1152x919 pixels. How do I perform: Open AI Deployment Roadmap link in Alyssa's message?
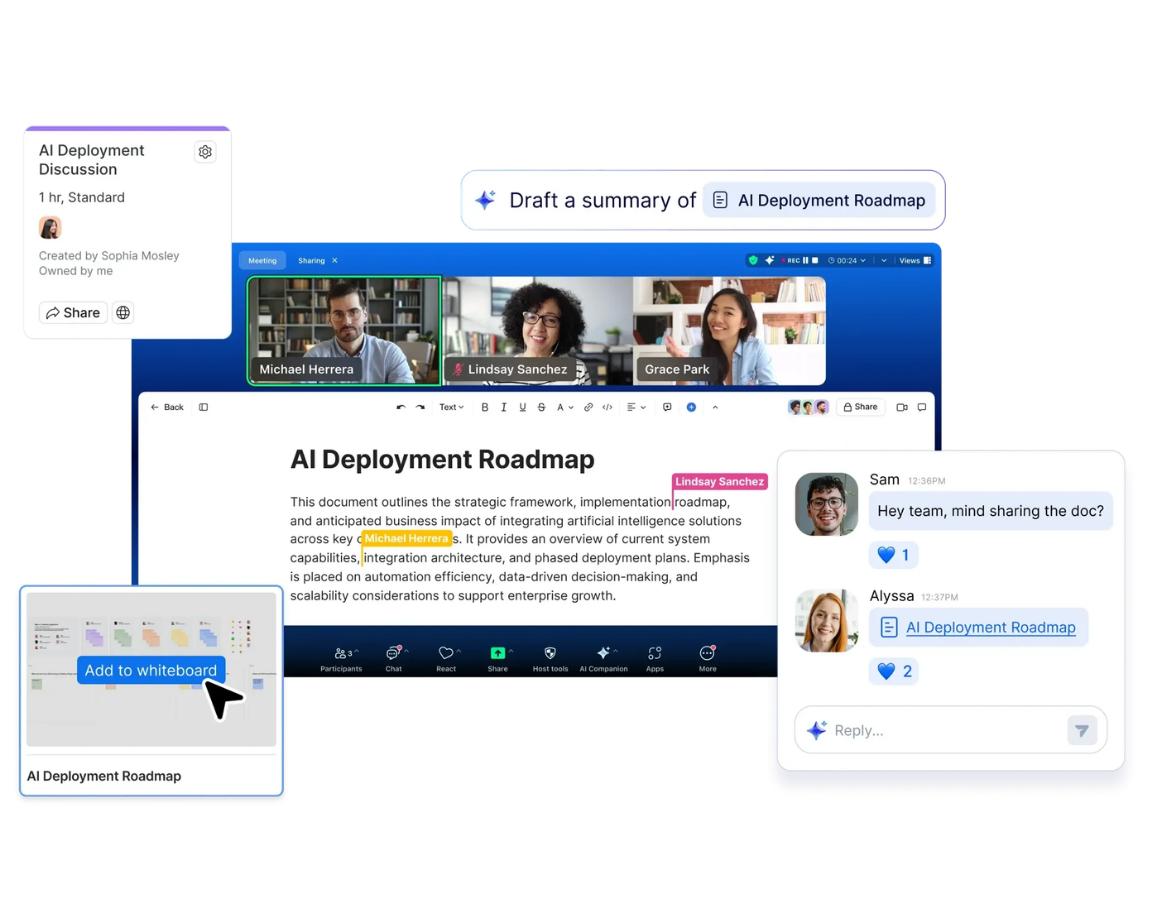click(x=990, y=628)
